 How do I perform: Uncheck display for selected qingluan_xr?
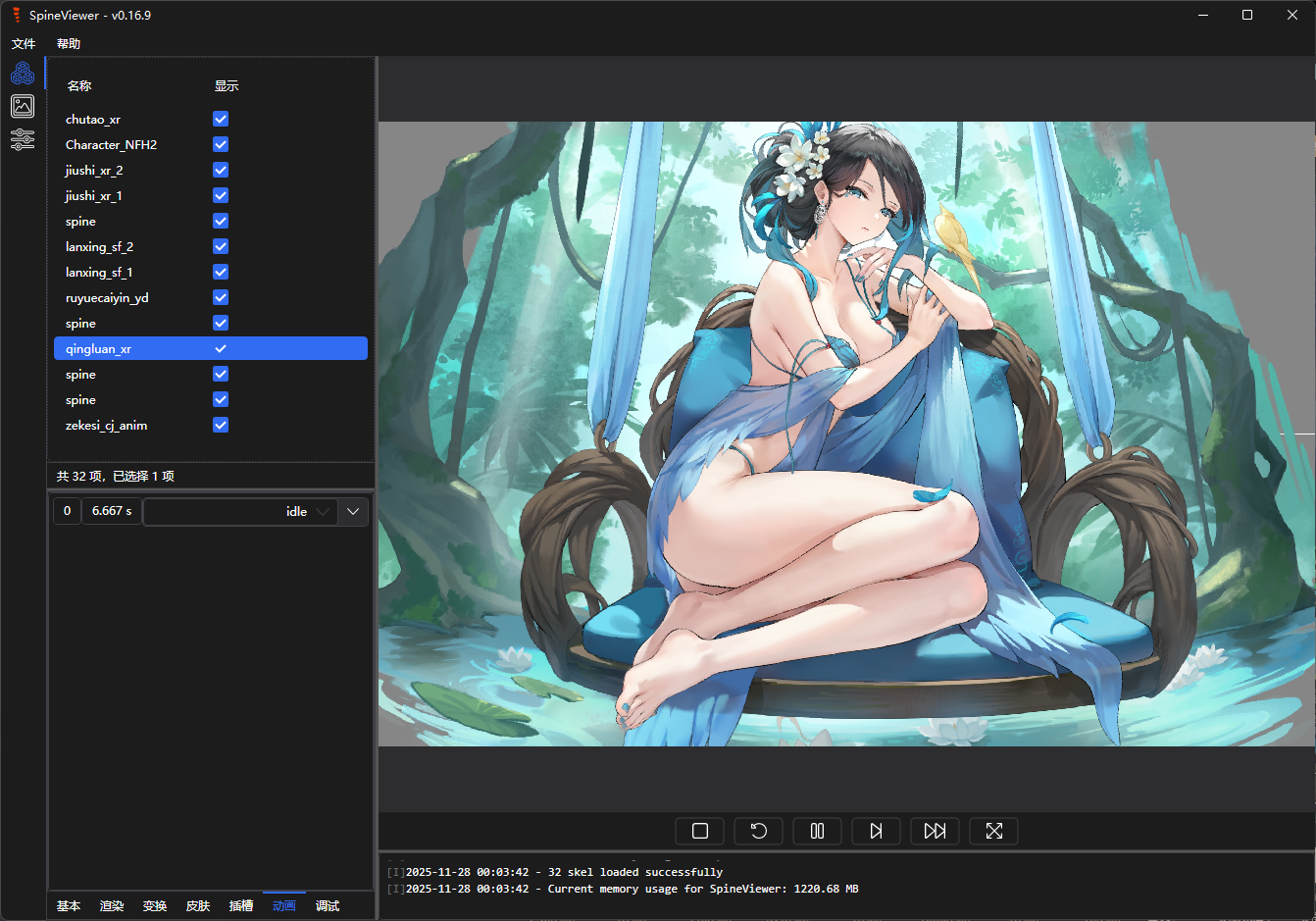coord(221,348)
